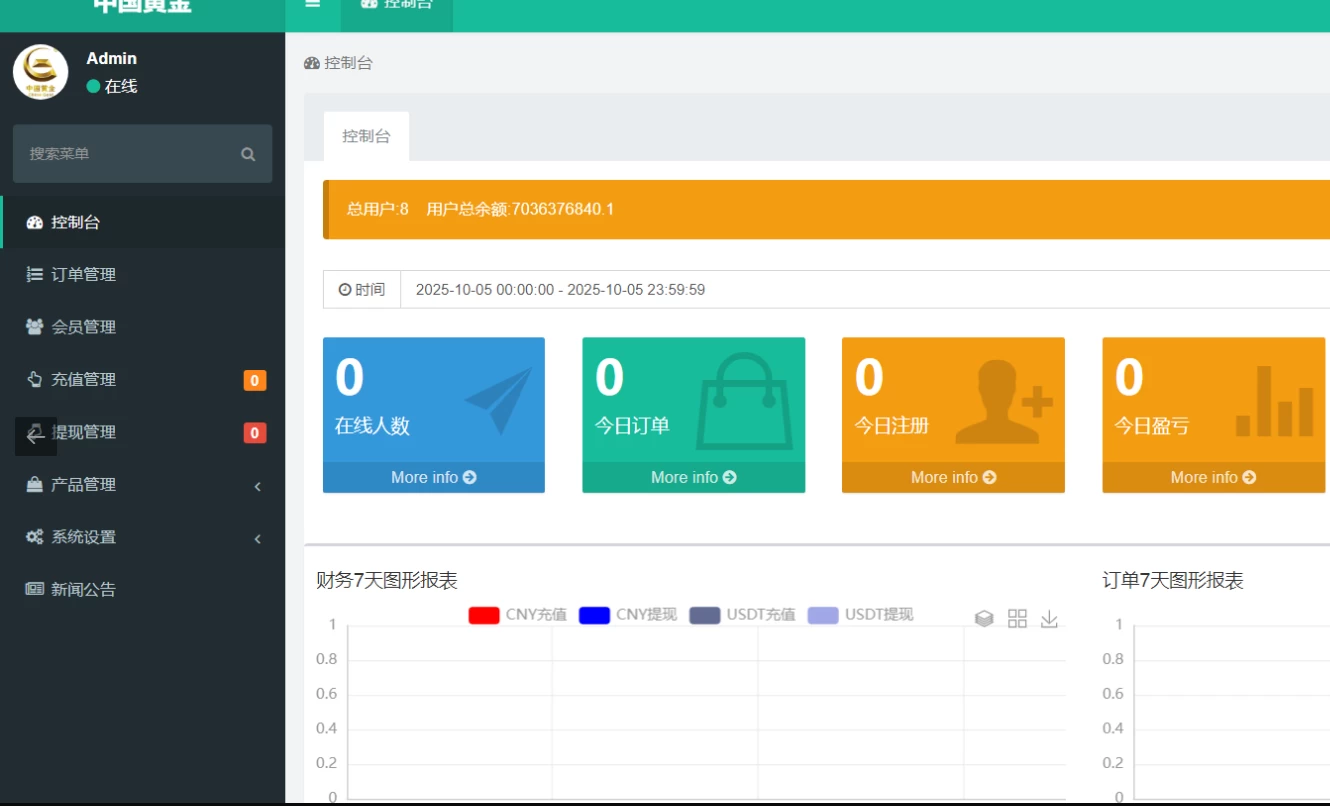Click the Admin avatar logo
1330x806 pixels.
(x=41, y=72)
